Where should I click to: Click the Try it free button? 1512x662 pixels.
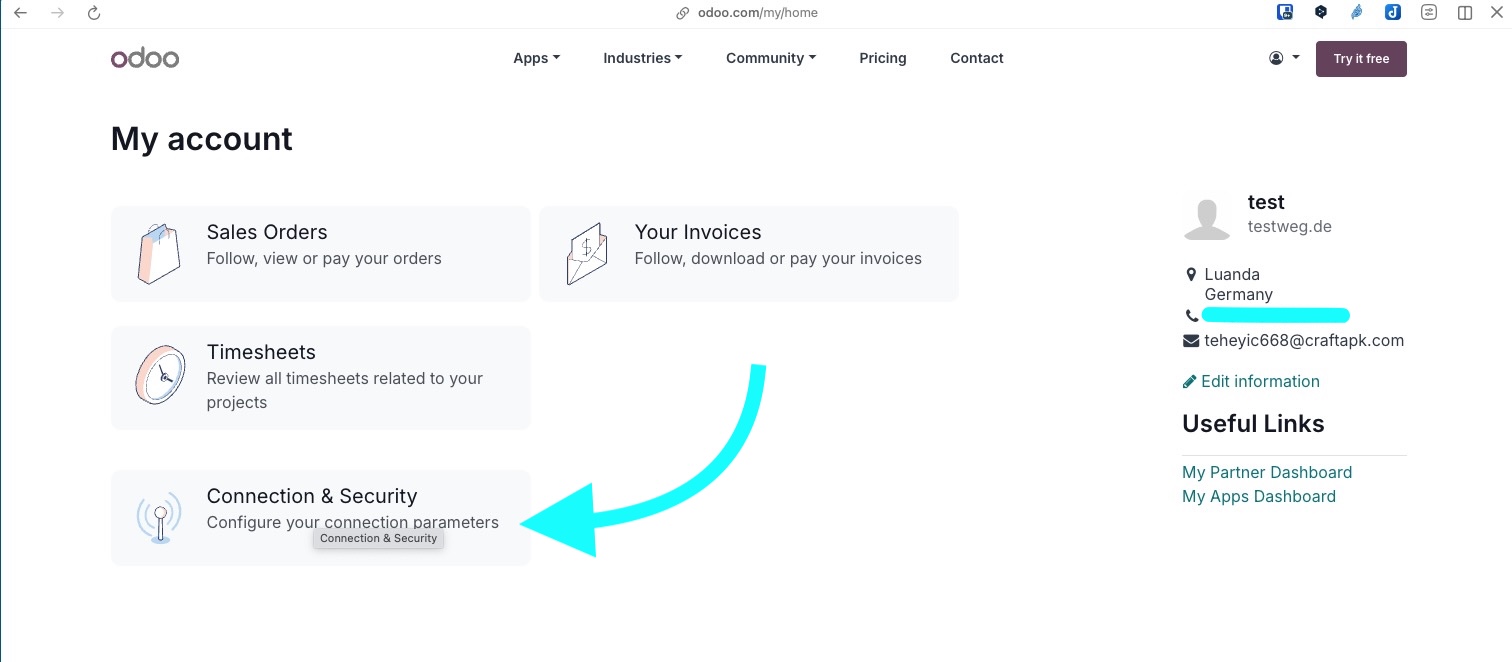1361,59
